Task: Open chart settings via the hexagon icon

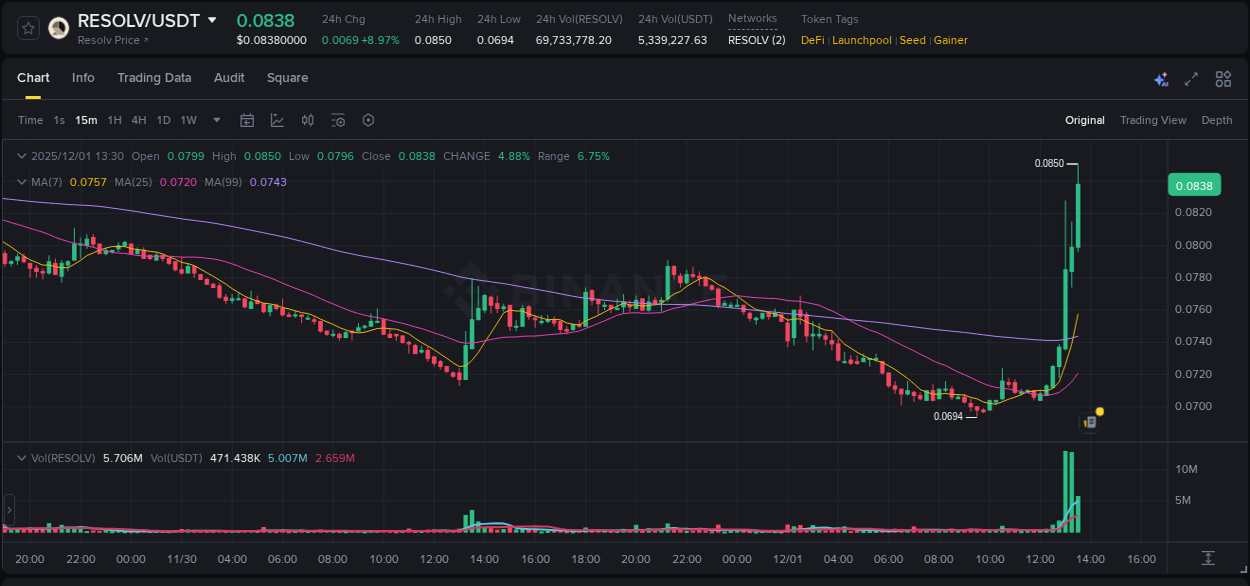Action: pyautogui.click(x=368, y=120)
